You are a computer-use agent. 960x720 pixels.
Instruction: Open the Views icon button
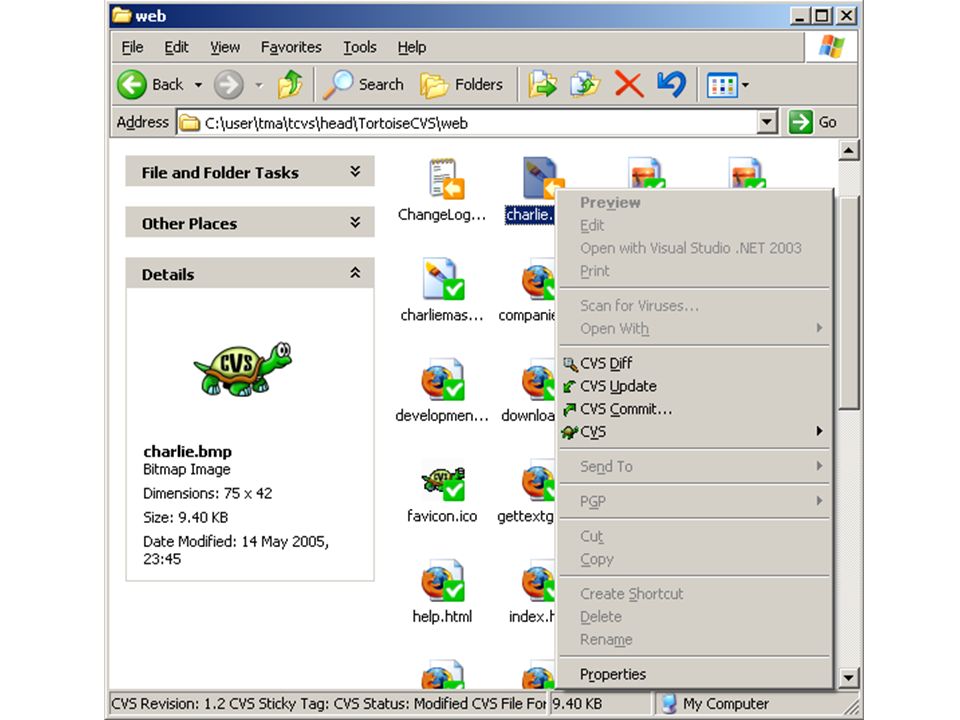tap(722, 85)
